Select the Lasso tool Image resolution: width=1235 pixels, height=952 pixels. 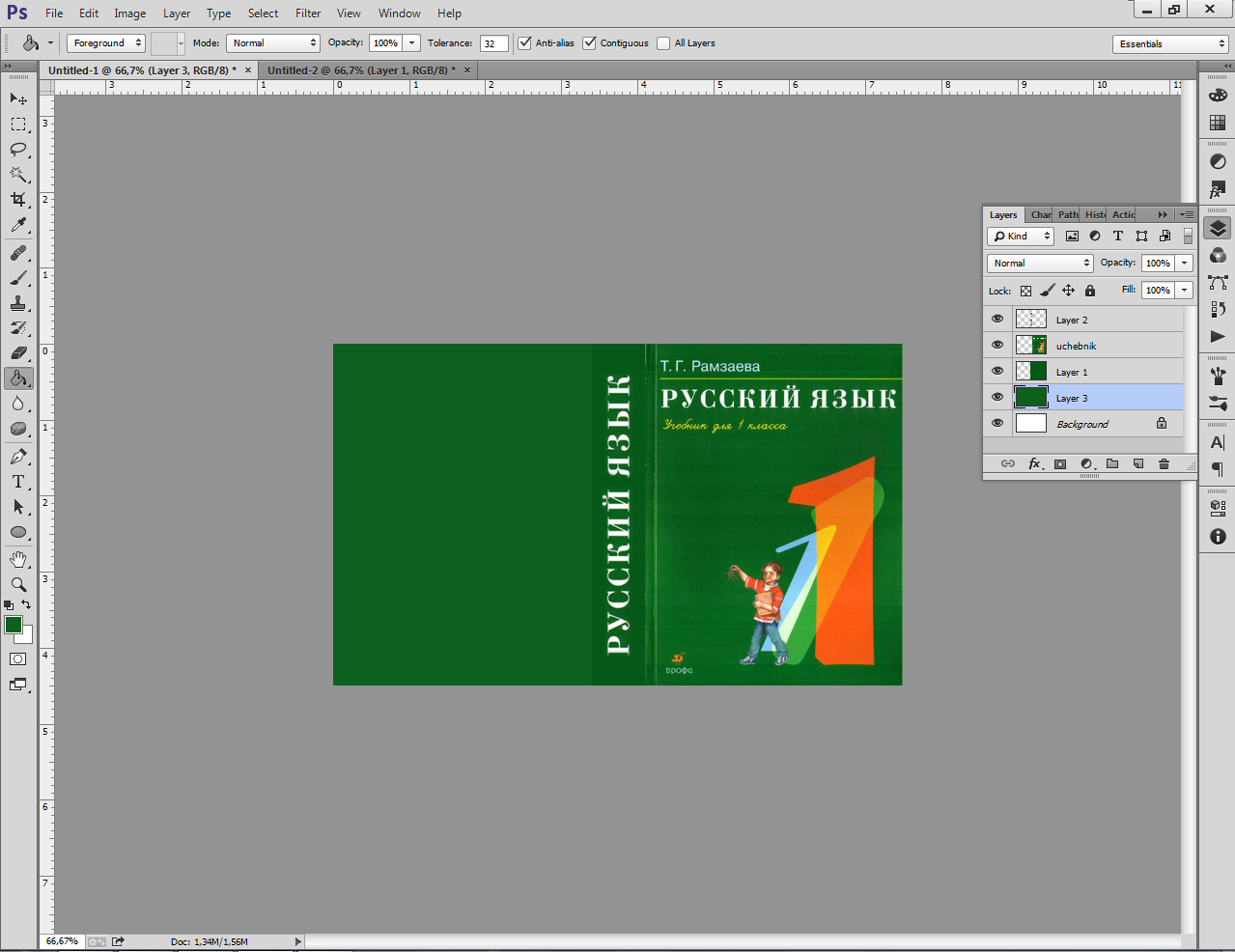point(18,149)
